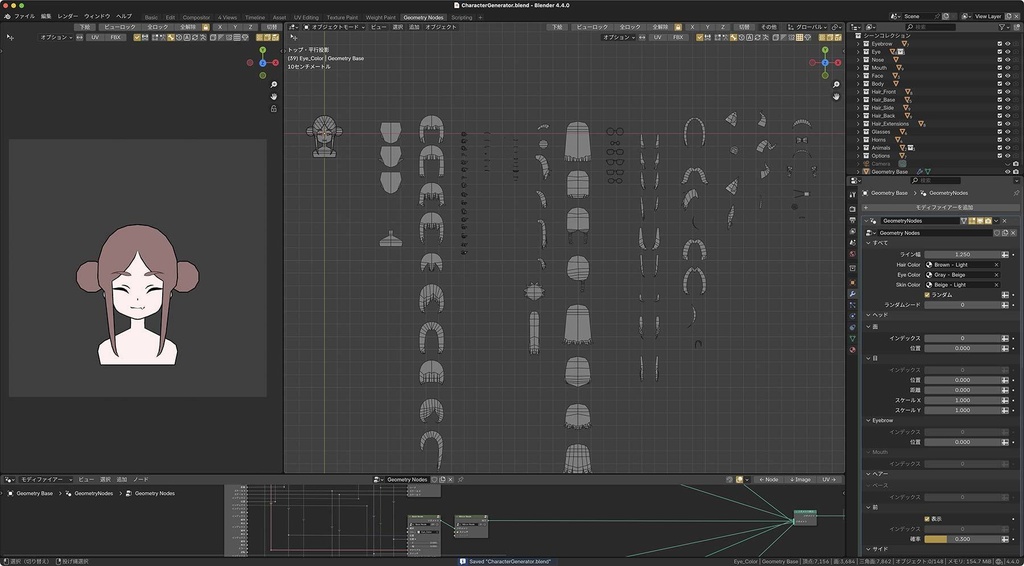Click the add workspace plus icon
This screenshot has width=1024, height=566.
(x=480, y=18)
